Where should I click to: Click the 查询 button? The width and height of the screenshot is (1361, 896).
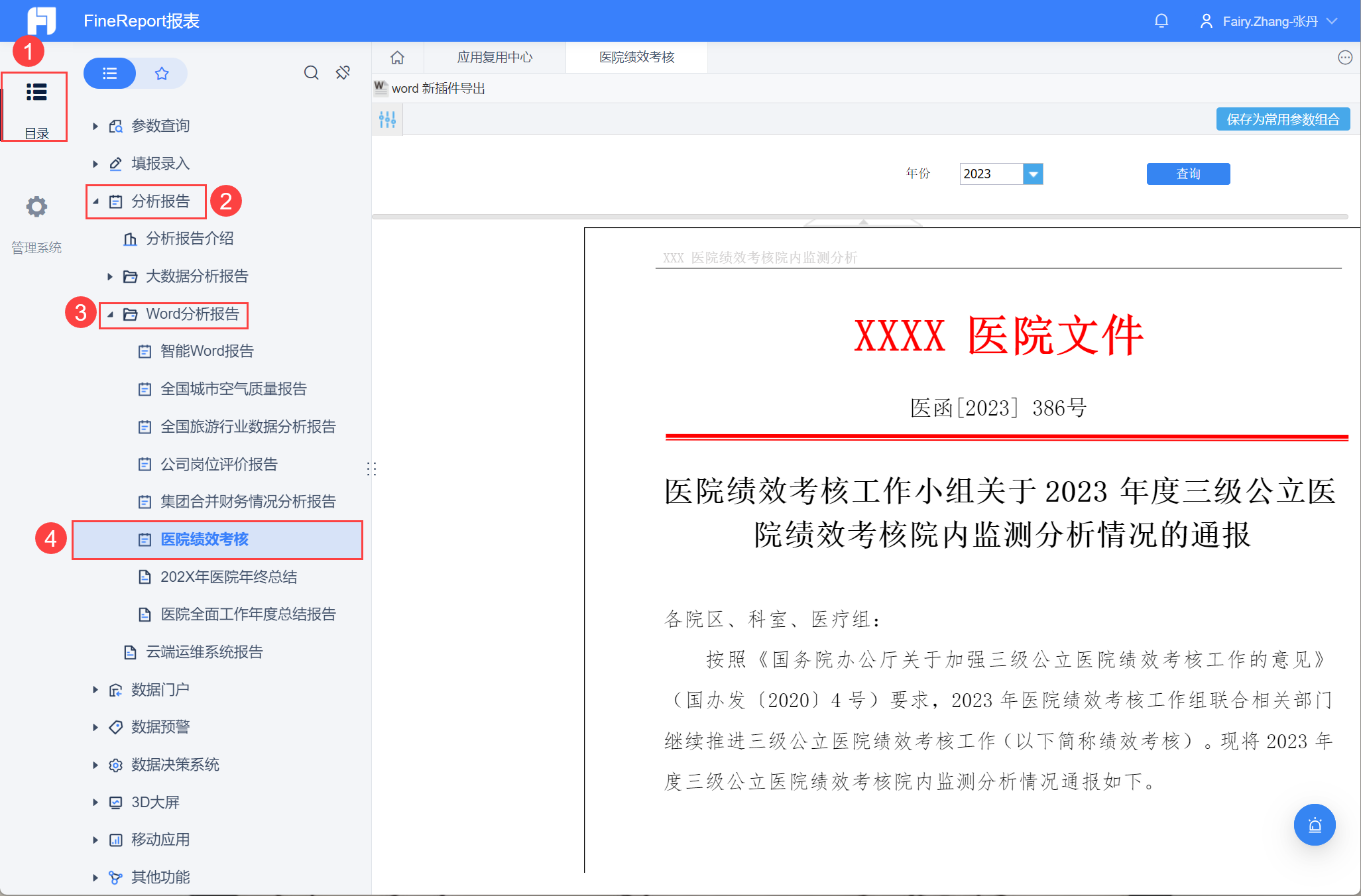click(1188, 174)
